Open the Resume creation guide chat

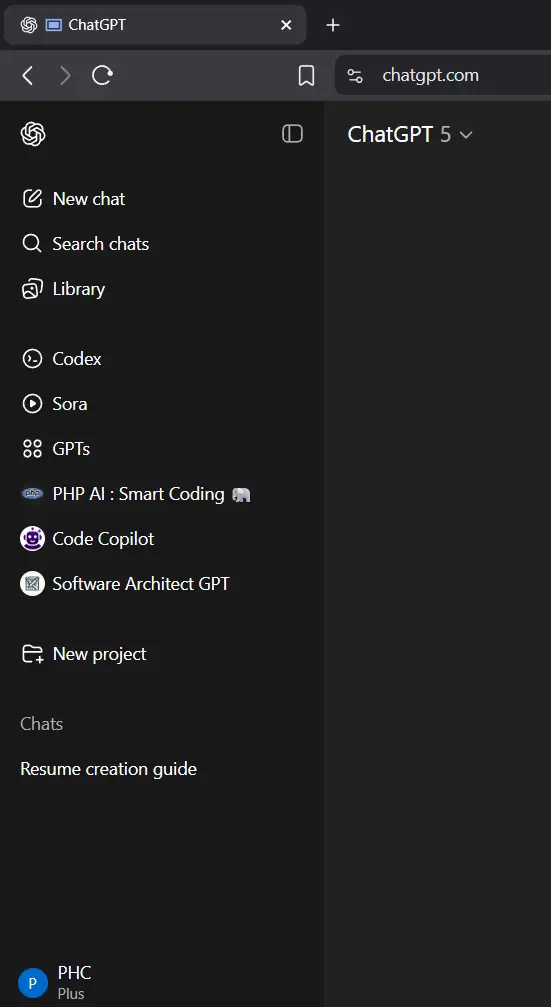click(x=162, y=769)
